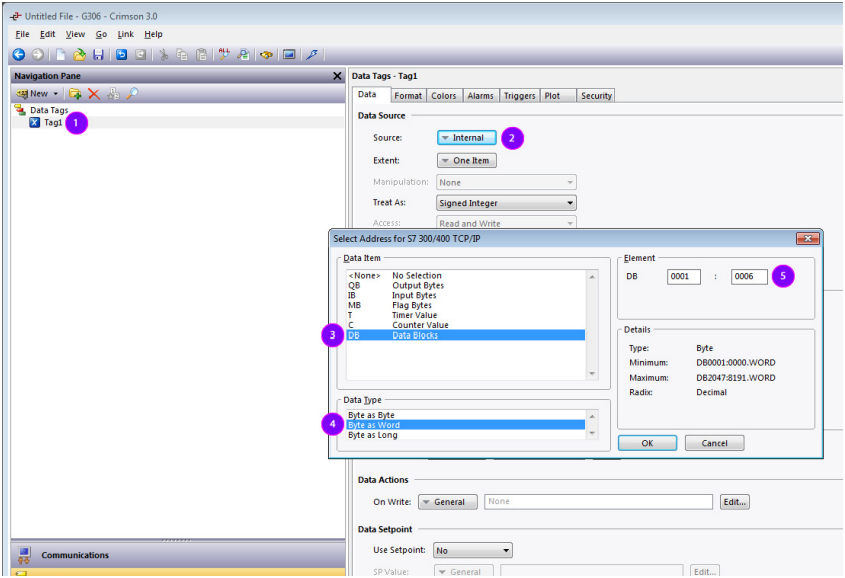
Task: Switch to the Alarms tab
Action: click(x=480, y=95)
